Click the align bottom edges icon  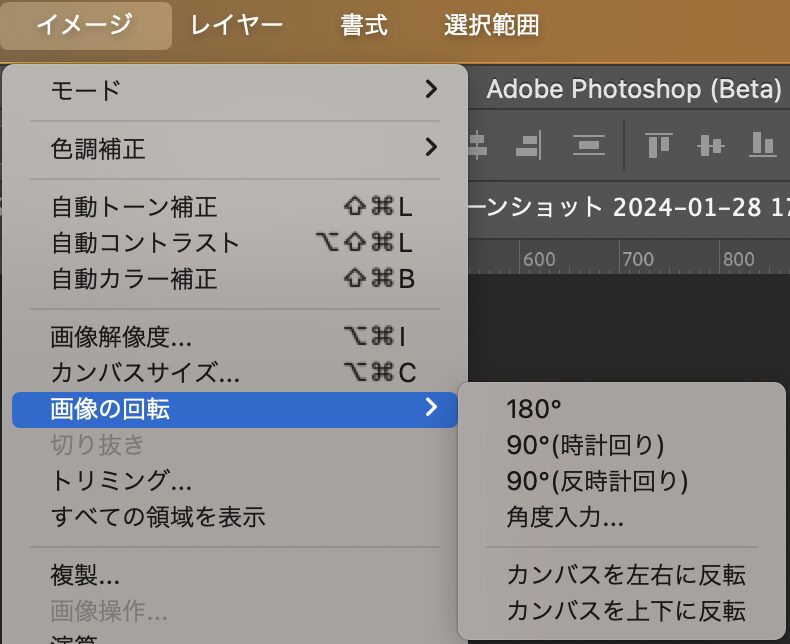pyautogui.click(x=763, y=145)
